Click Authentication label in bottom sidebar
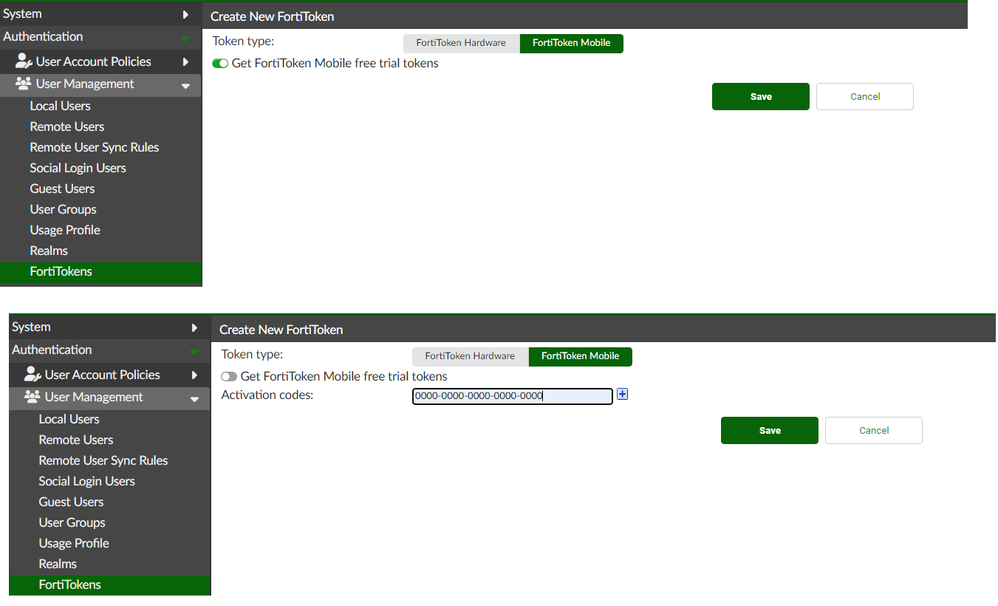The height and width of the screenshot is (606, 998). (x=52, y=349)
